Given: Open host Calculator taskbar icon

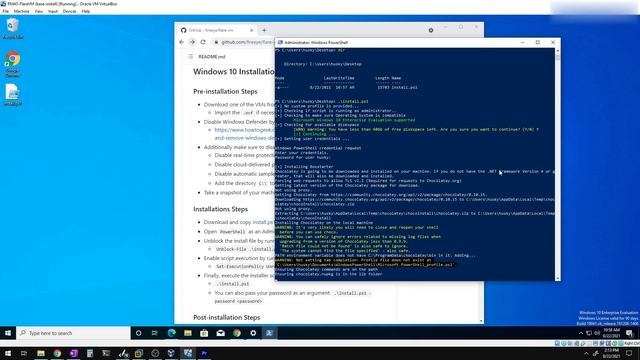Looking at the screenshot, I should 90,353.
